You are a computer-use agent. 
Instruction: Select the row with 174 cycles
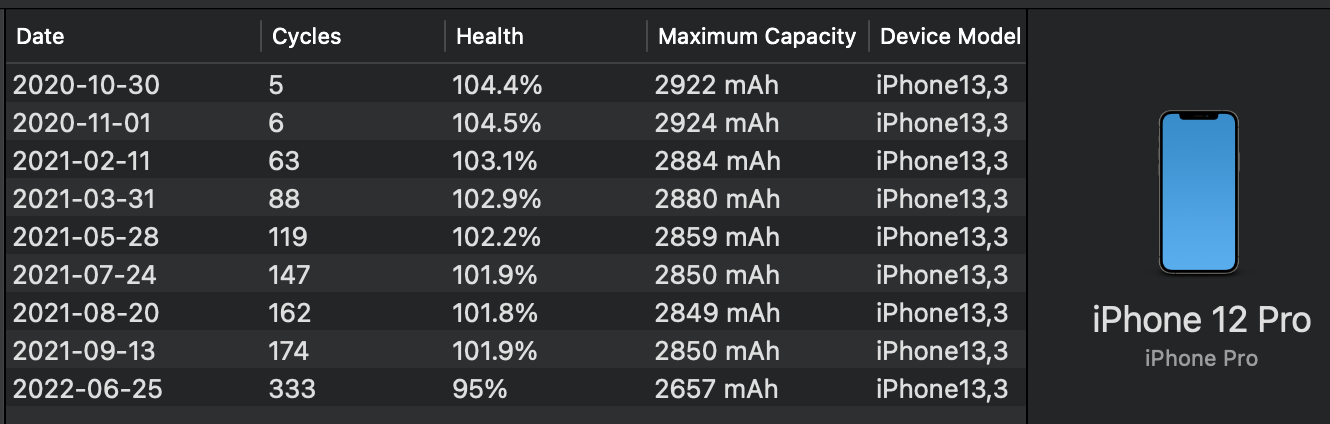(x=516, y=352)
